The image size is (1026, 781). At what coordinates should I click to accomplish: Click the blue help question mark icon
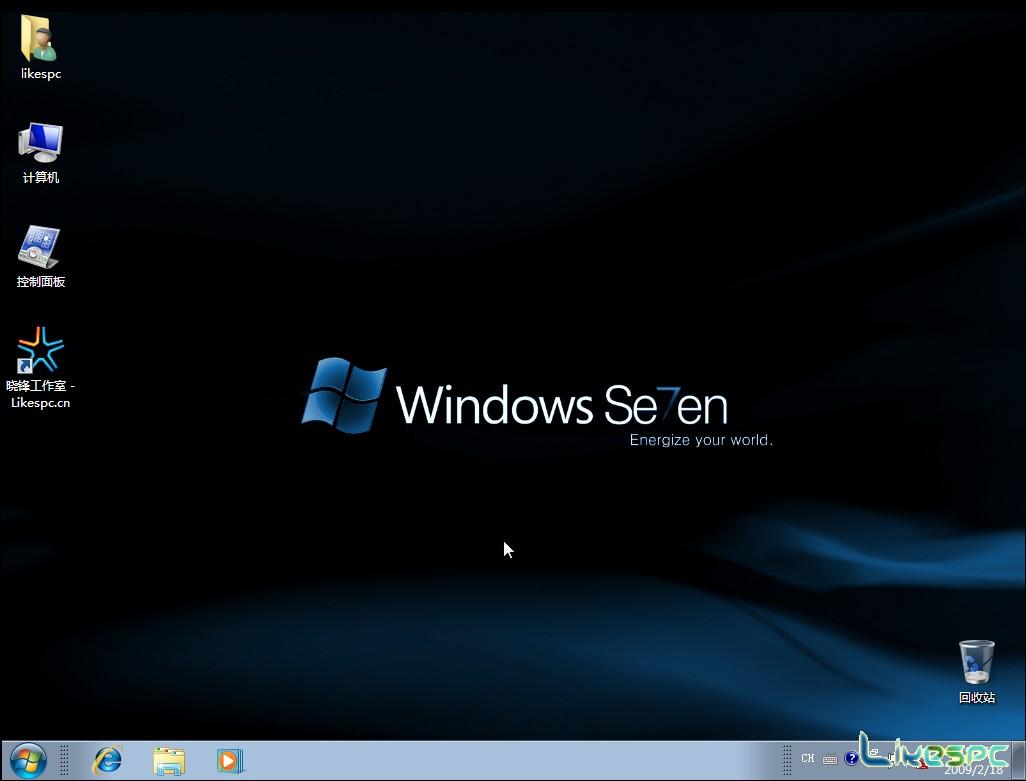(851, 758)
